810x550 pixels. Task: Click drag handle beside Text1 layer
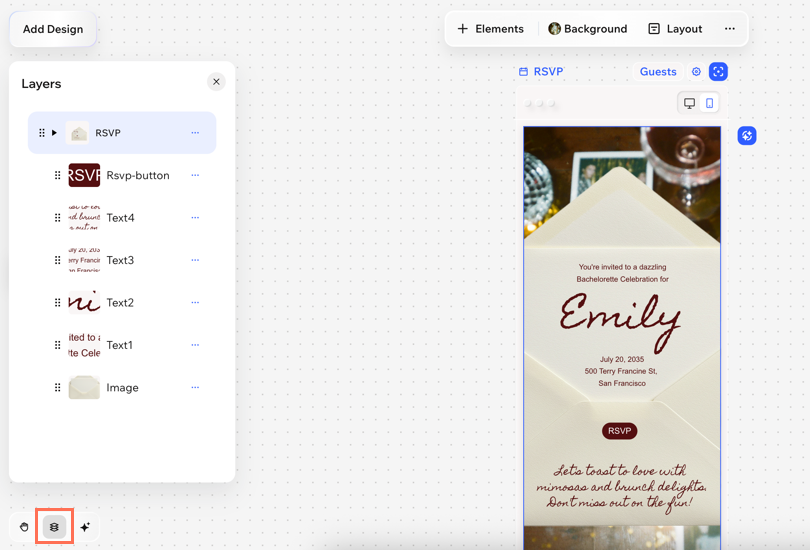pyautogui.click(x=57, y=344)
